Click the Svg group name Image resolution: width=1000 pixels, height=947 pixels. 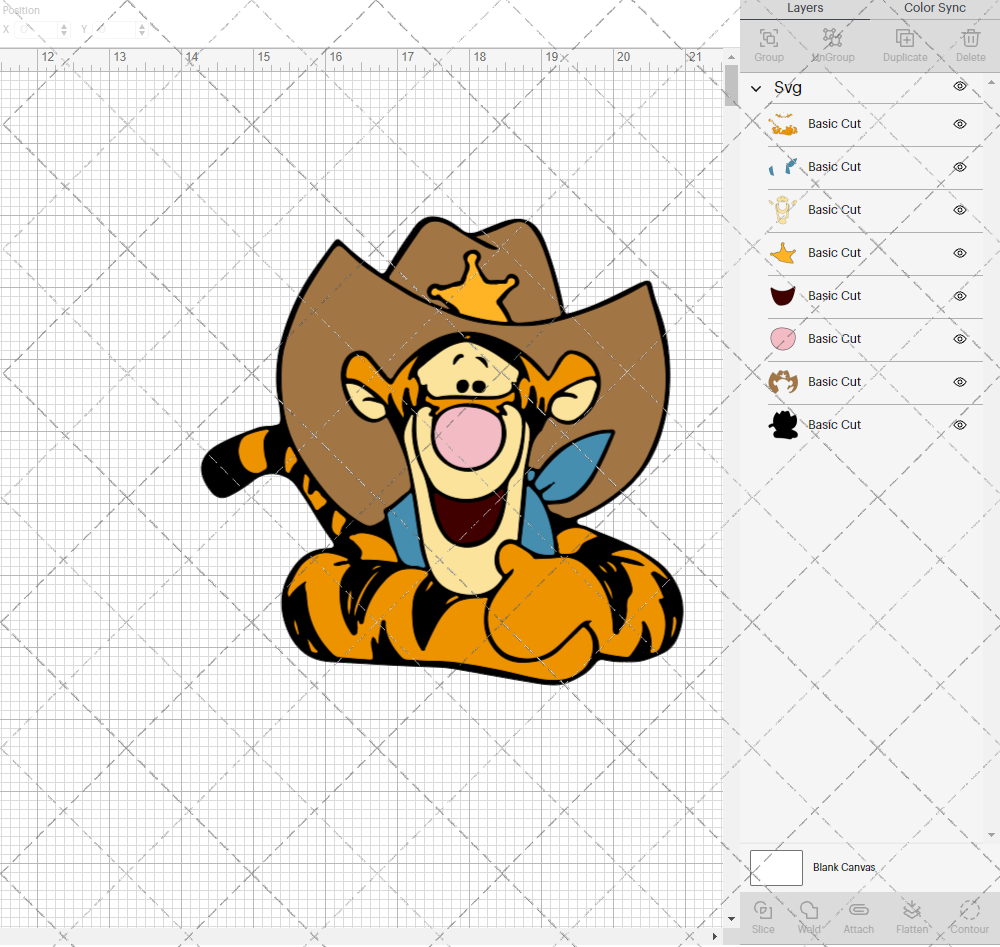(x=788, y=88)
